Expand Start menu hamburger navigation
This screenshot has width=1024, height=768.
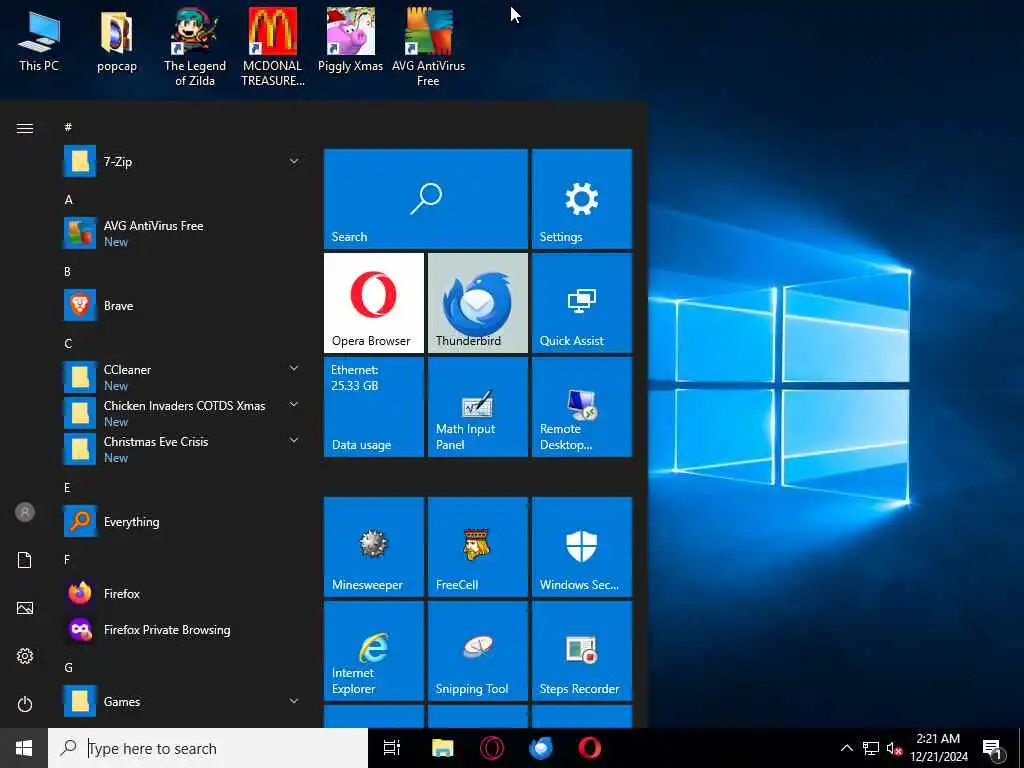[25, 128]
